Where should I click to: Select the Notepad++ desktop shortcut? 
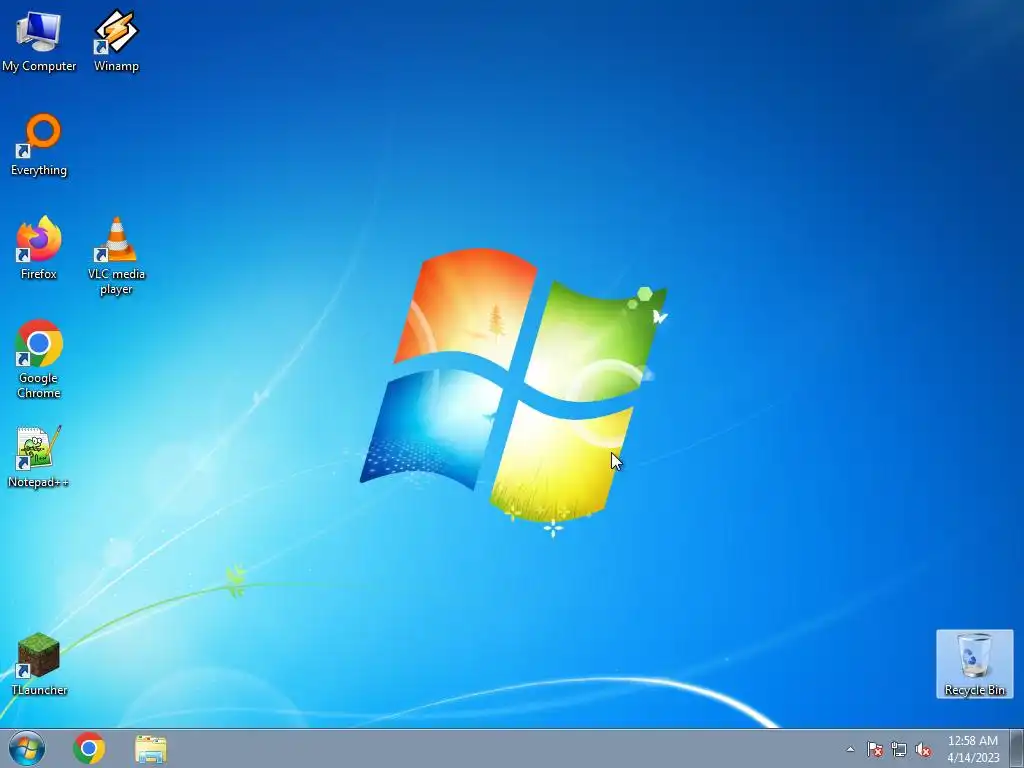point(39,457)
